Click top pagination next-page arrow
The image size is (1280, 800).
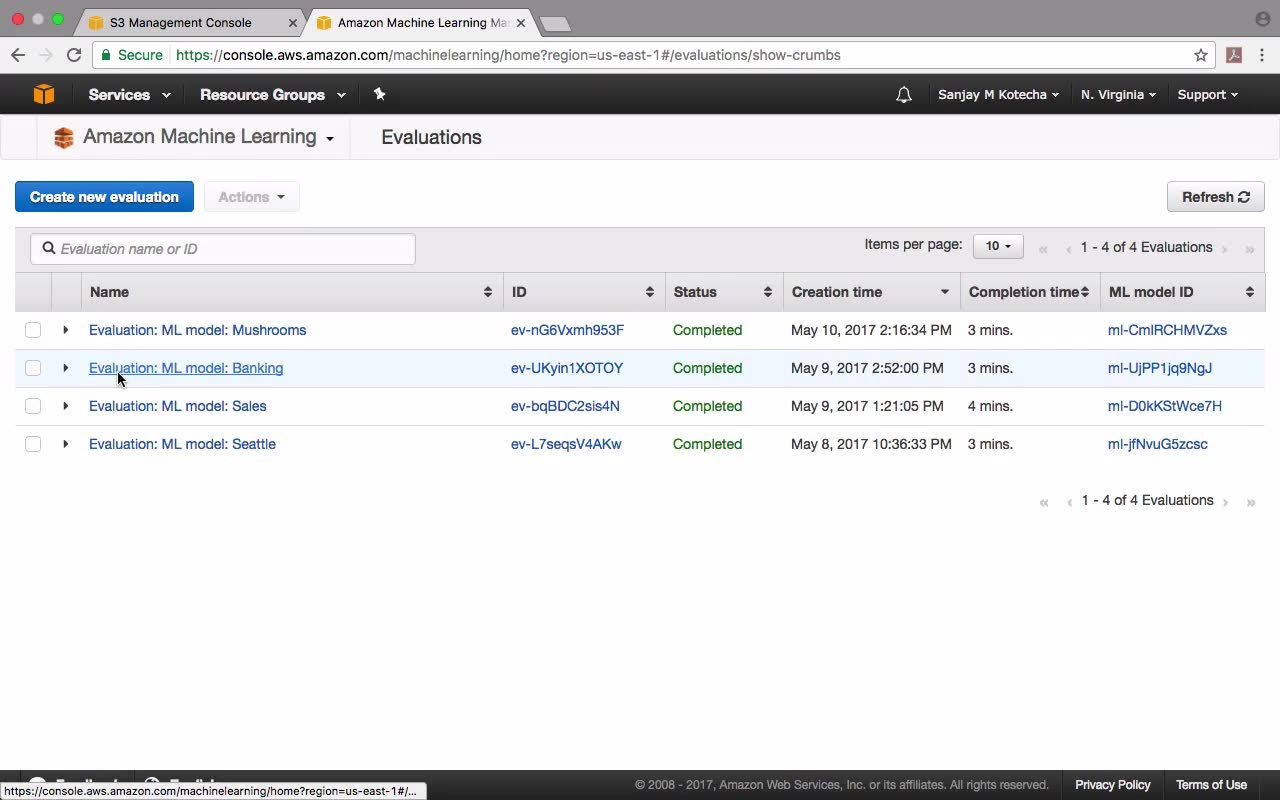[1225, 249]
